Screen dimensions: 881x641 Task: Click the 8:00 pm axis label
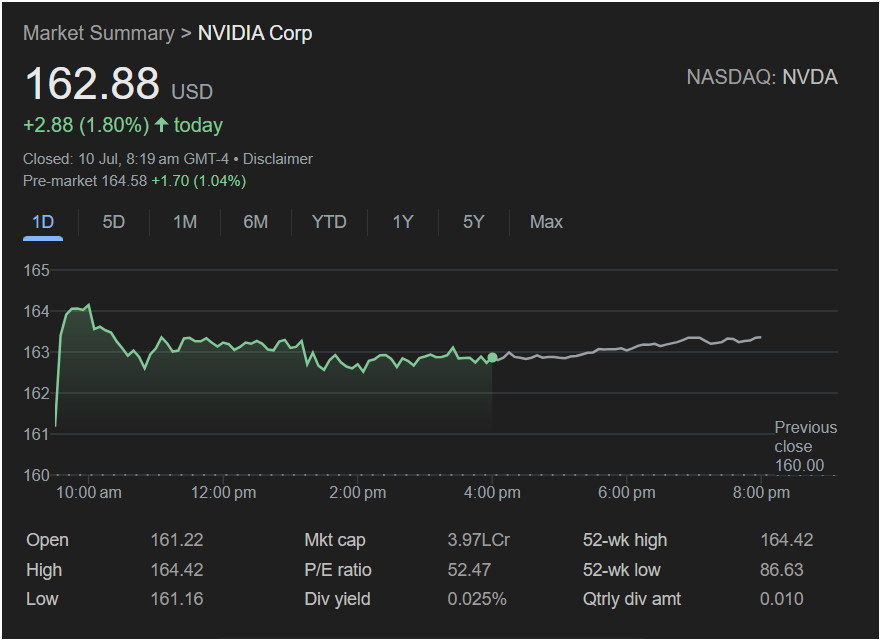[761, 493]
